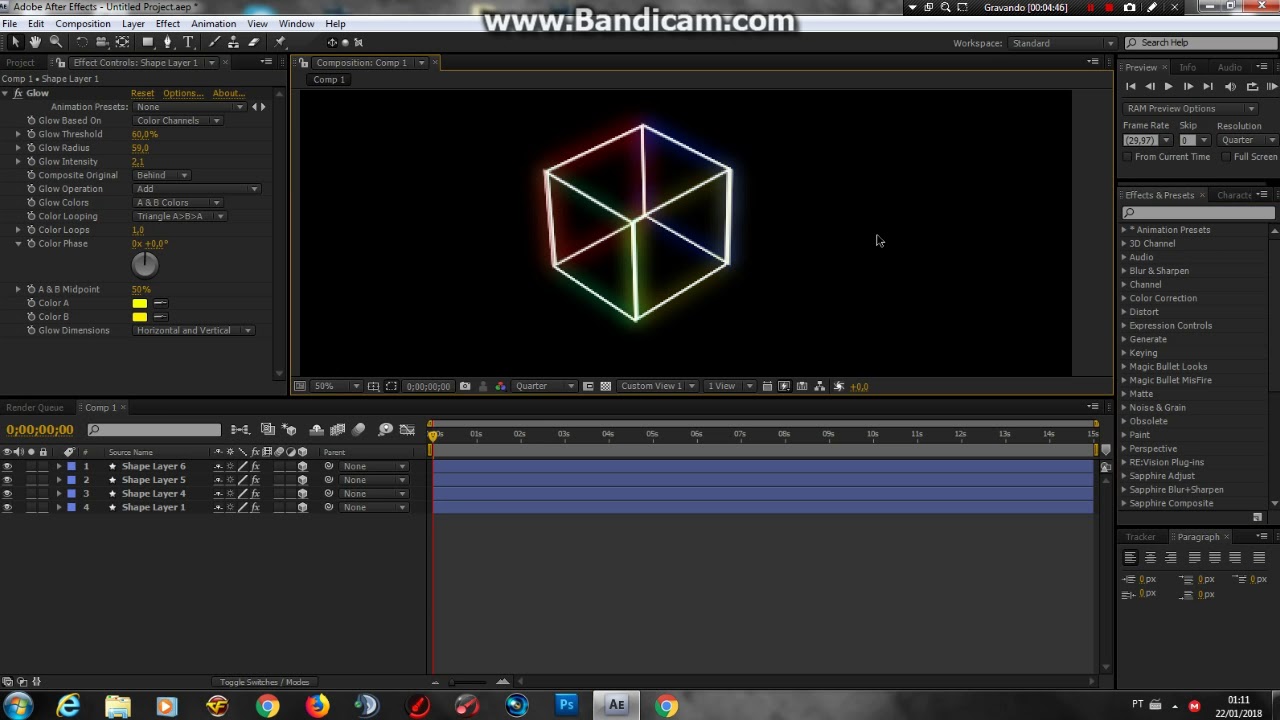Viewport: 1280px width, 720px height.
Task: Select the Brush tool
Action: (x=214, y=42)
